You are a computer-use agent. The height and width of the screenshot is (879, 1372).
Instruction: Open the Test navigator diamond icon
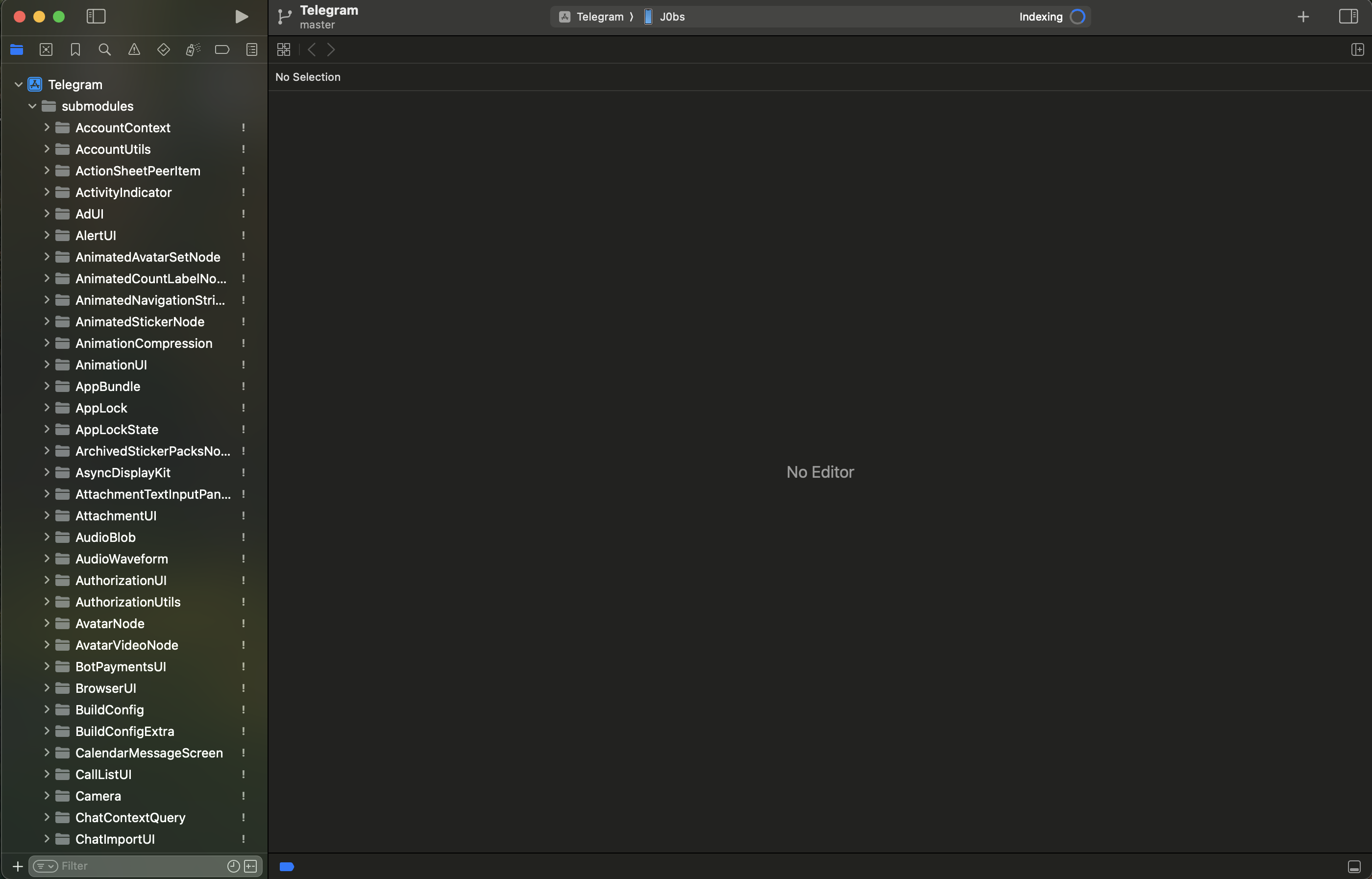click(163, 49)
